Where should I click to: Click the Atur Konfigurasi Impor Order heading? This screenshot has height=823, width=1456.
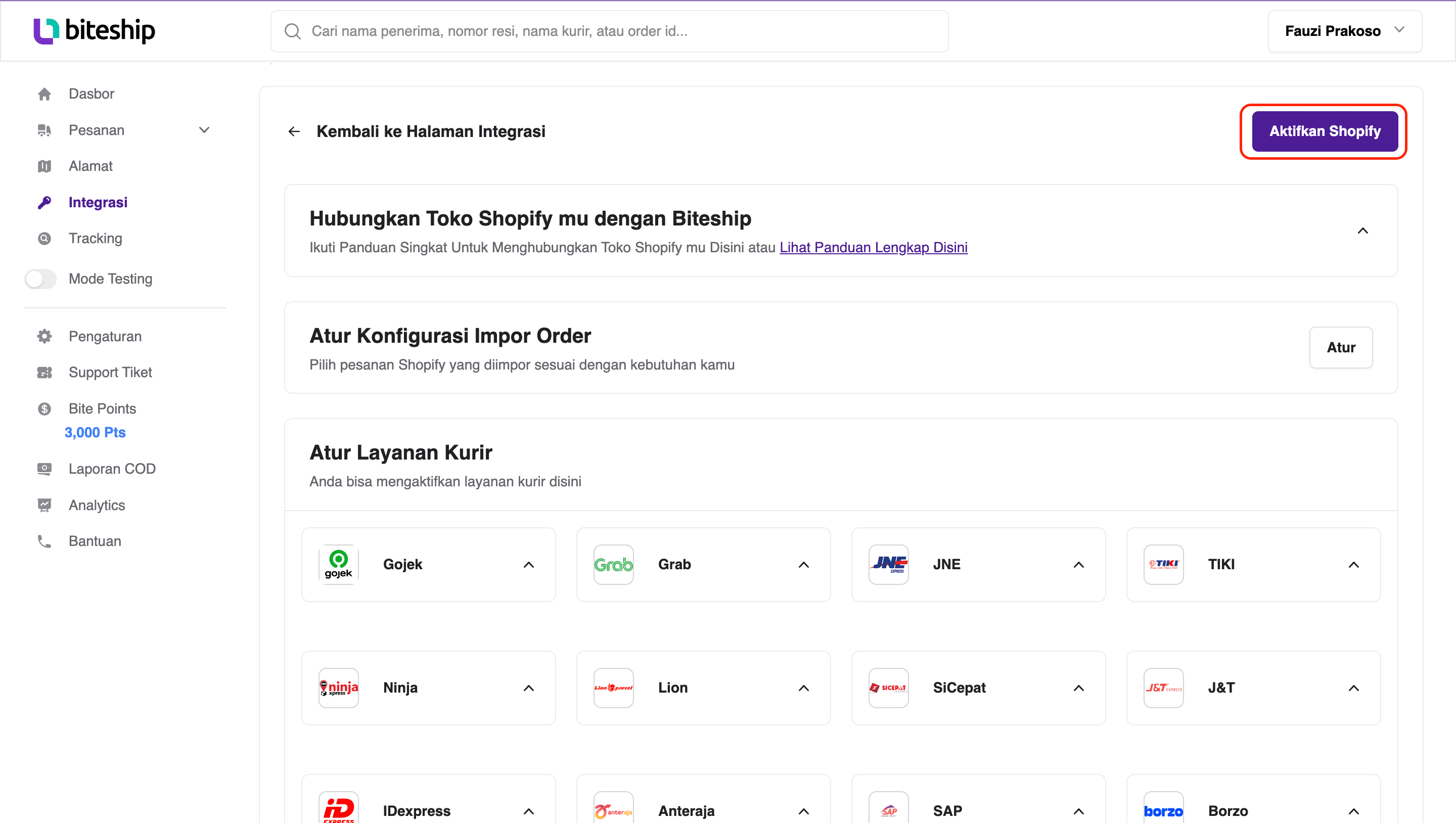point(450,336)
